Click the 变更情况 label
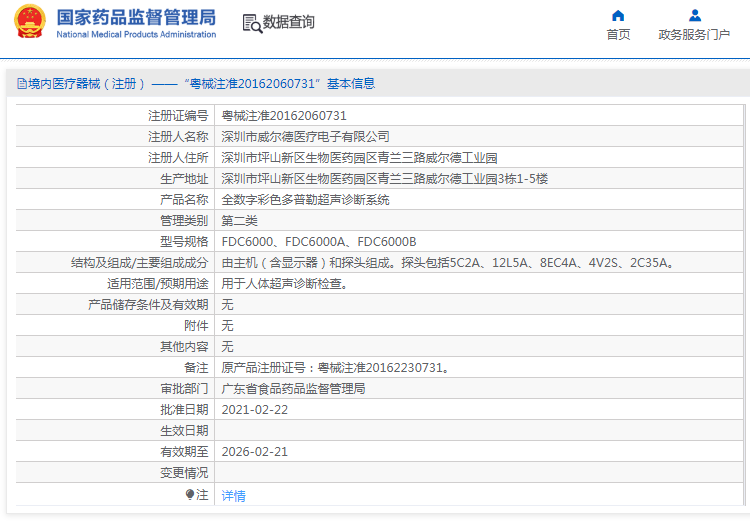 [184, 473]
